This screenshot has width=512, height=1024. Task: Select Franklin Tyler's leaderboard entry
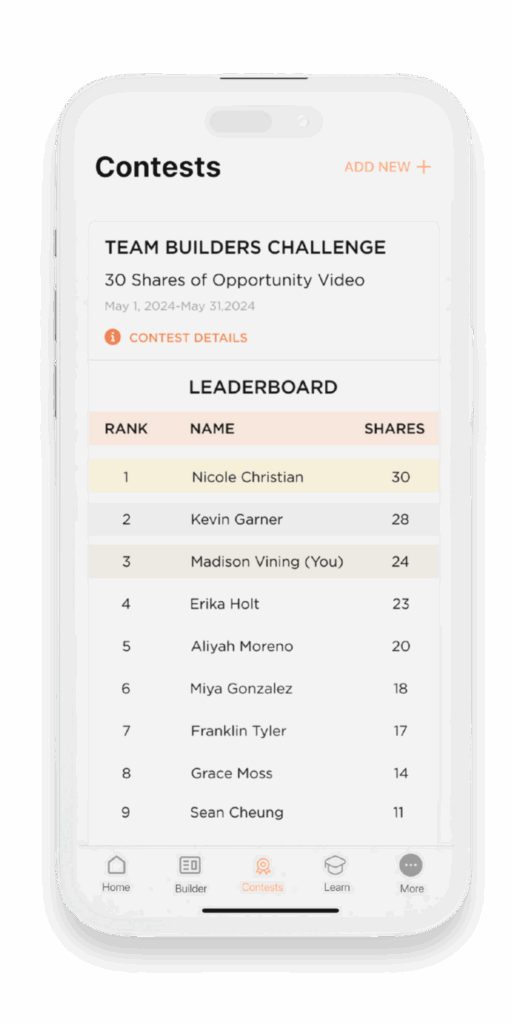[x=264, y=731]
